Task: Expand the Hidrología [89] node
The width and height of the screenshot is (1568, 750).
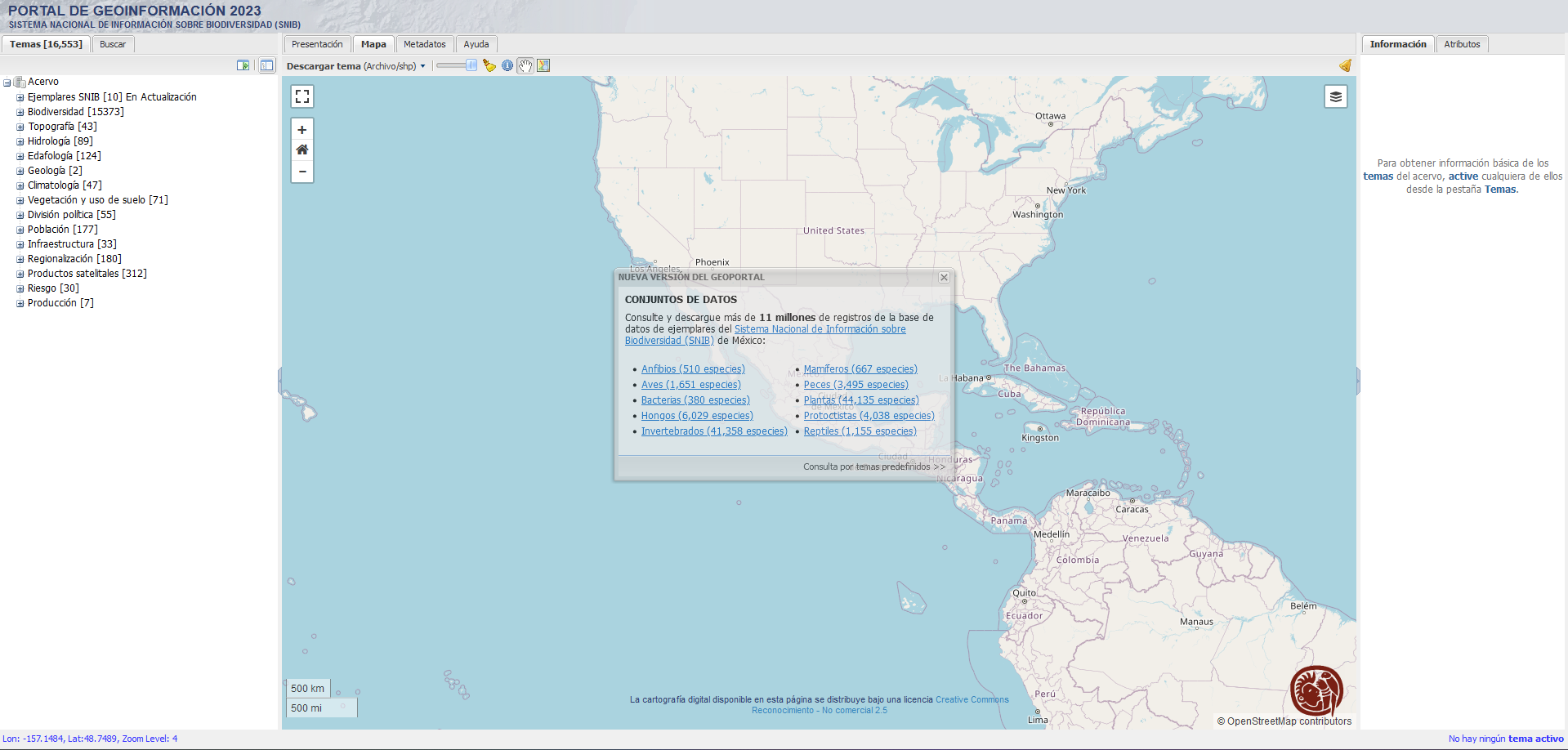Action: (20, 141)
